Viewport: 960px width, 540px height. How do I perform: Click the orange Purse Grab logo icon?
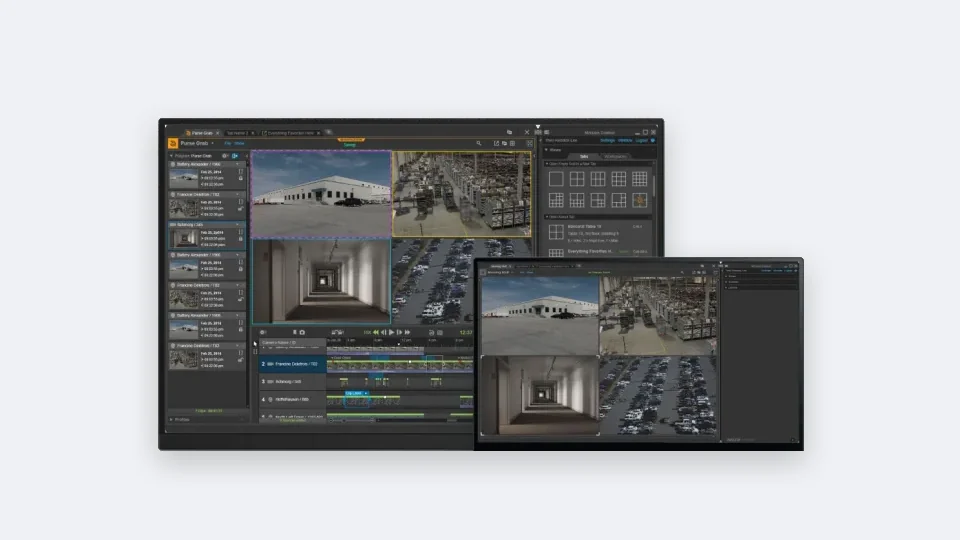click(173, 143)
